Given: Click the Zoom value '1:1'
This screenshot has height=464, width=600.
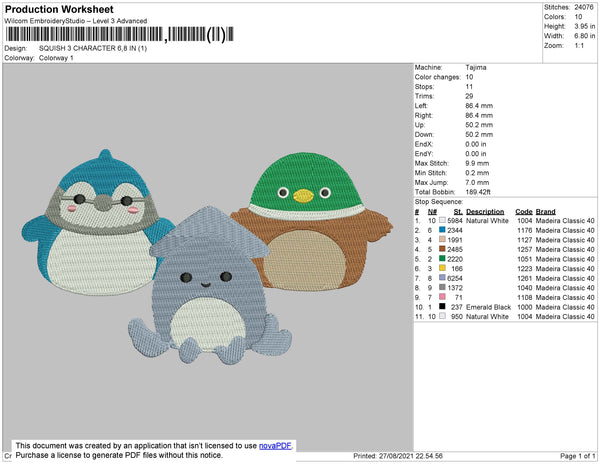Looking at the screenshot, I should click(x=579, y=46).
